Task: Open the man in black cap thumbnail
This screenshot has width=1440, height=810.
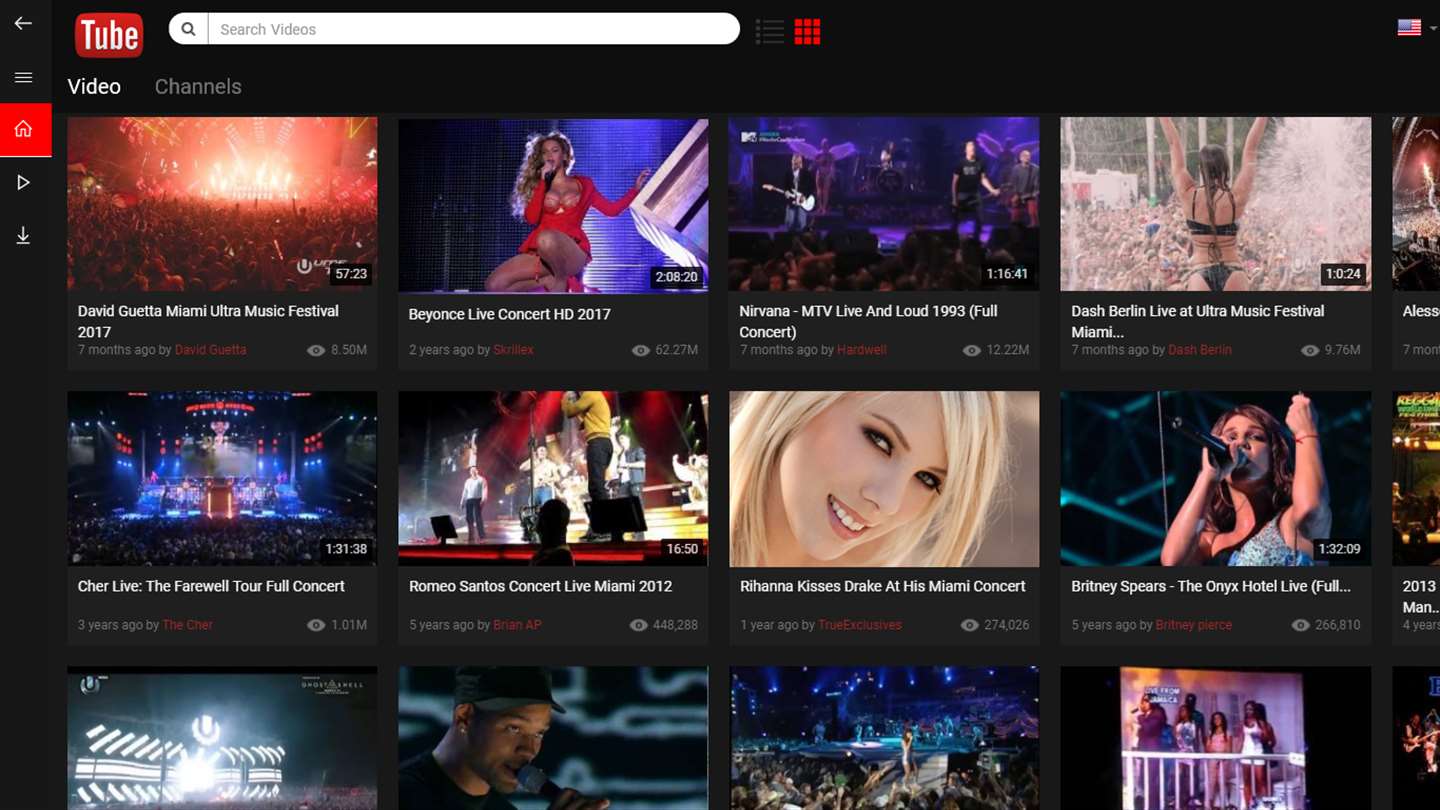Action: click(553, 738)
